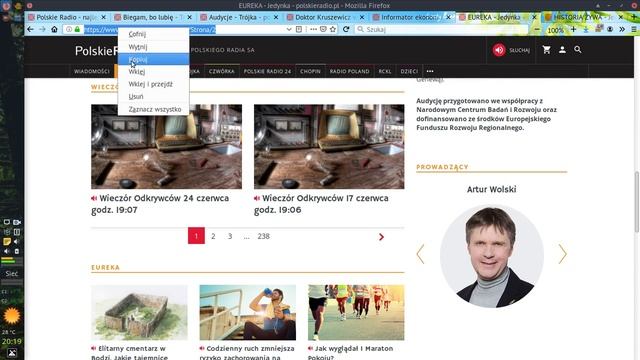Open CZWÓRKA channel link
The image size is (640, 360).
222,71
